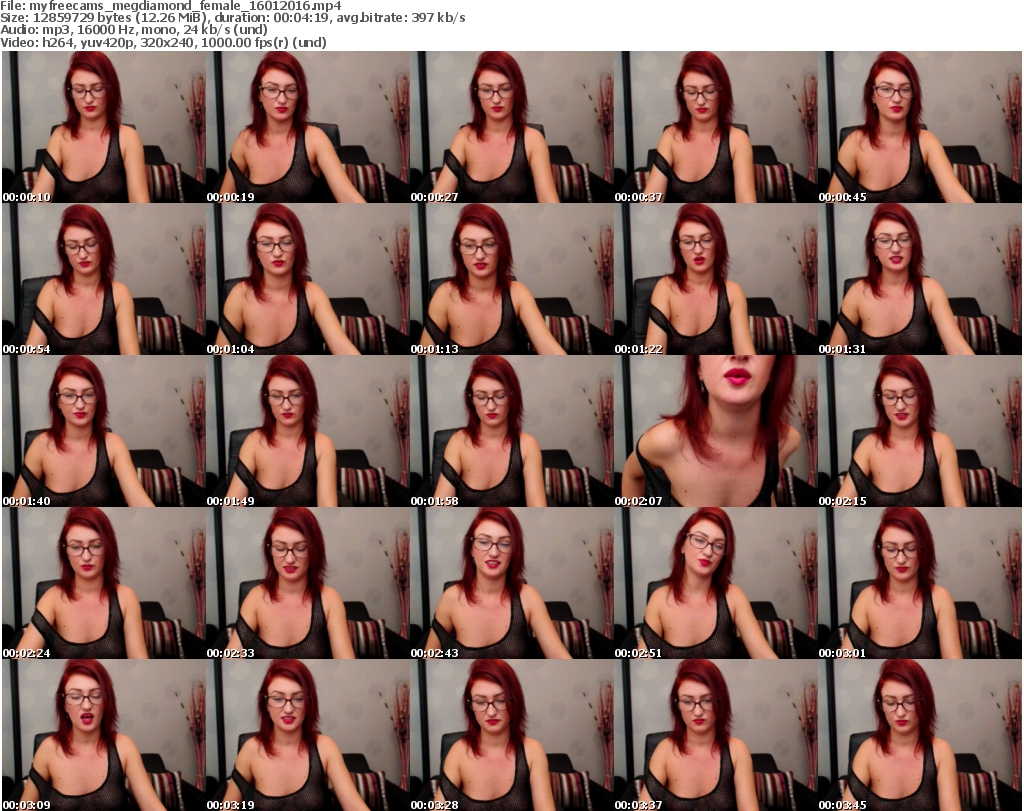This screenshot has width=1024, height=811.
Task: Select the thumbnail stamped 00:03:01
Action: [x=920, y=583]
